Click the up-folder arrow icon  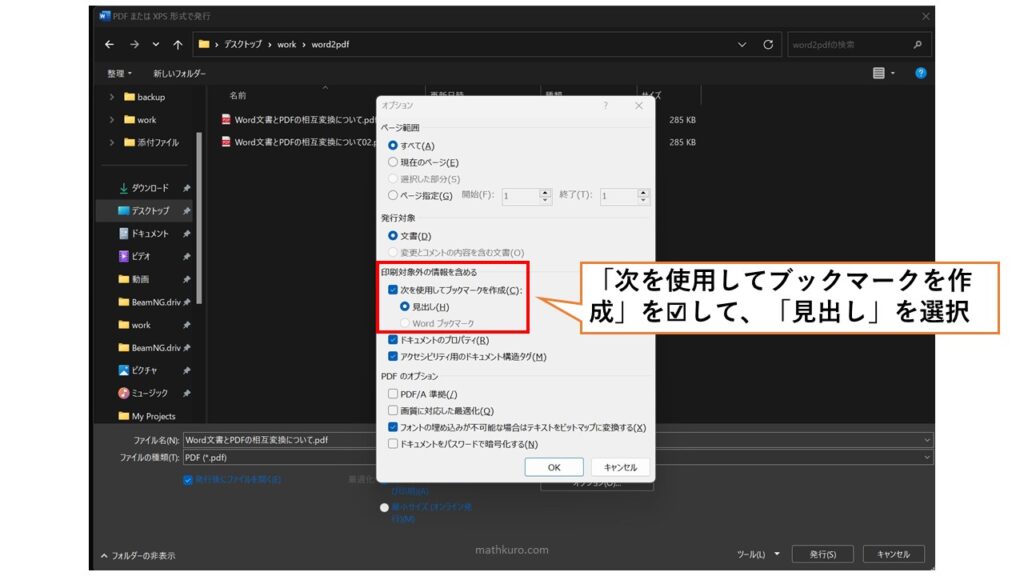click(177, 45)
